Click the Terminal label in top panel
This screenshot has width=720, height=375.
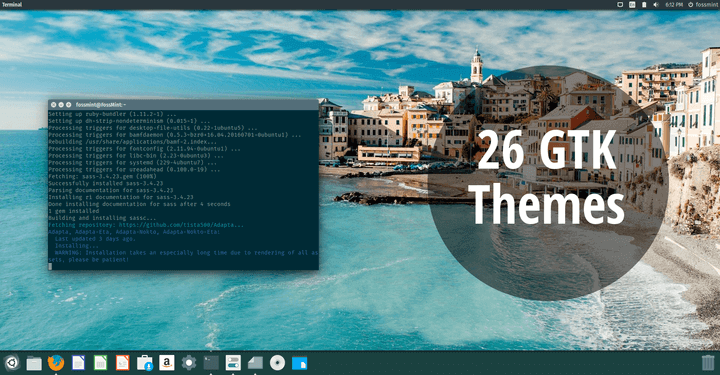point(12,5)
